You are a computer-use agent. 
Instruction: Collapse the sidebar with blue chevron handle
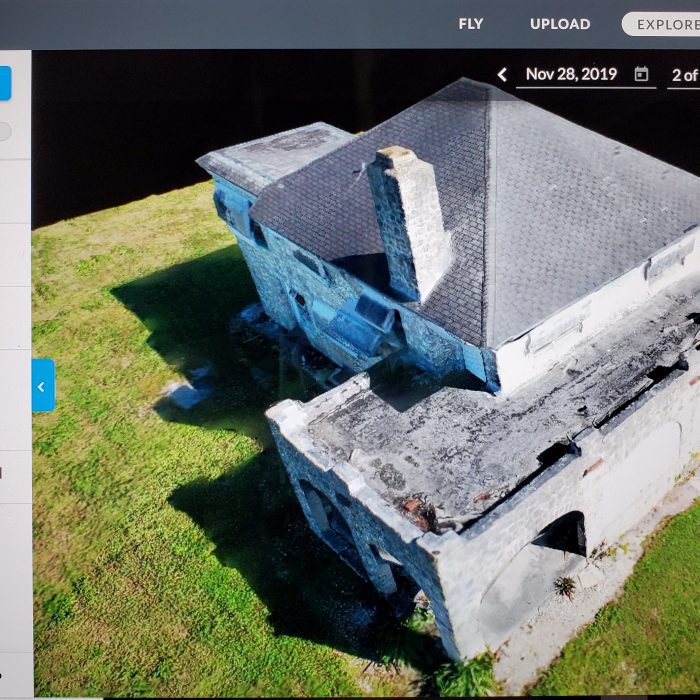[43, 386]
